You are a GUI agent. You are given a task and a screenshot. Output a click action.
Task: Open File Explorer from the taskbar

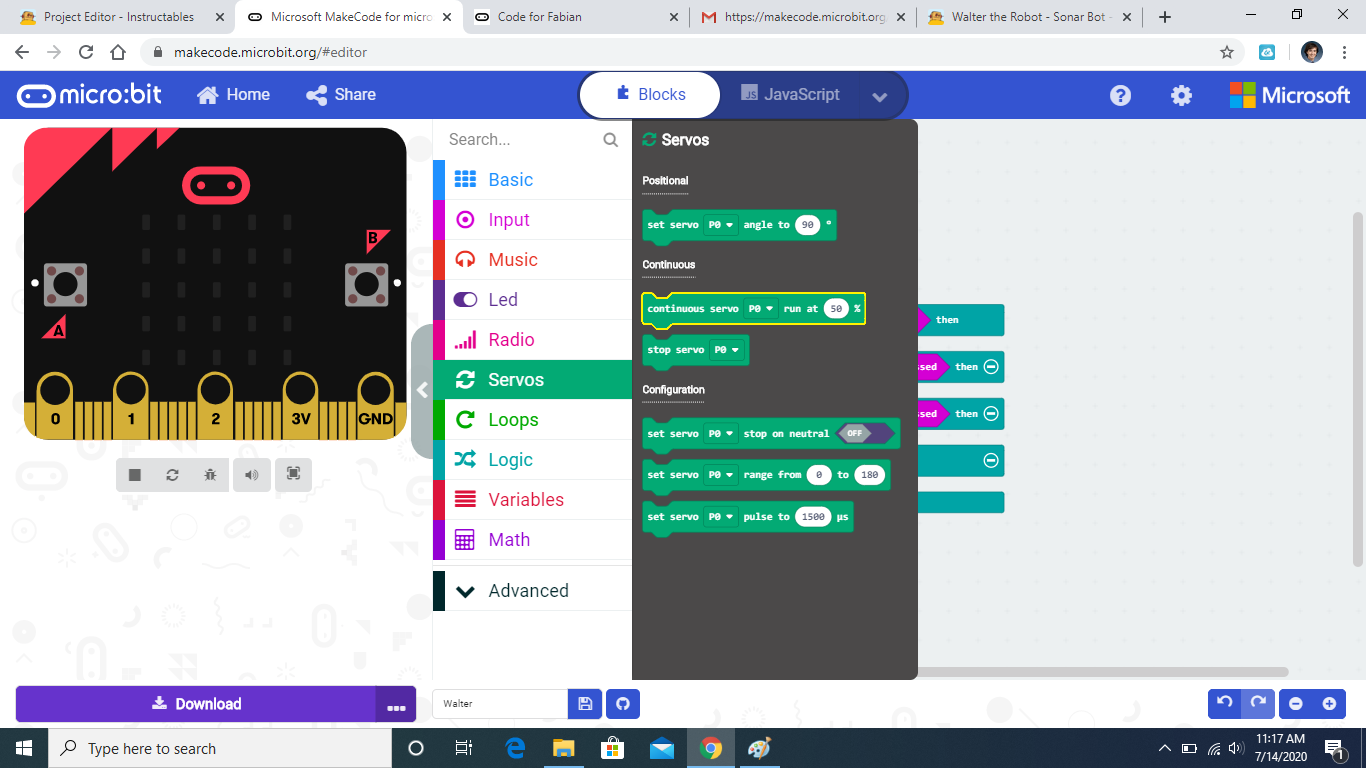click(x=564, y=748)
